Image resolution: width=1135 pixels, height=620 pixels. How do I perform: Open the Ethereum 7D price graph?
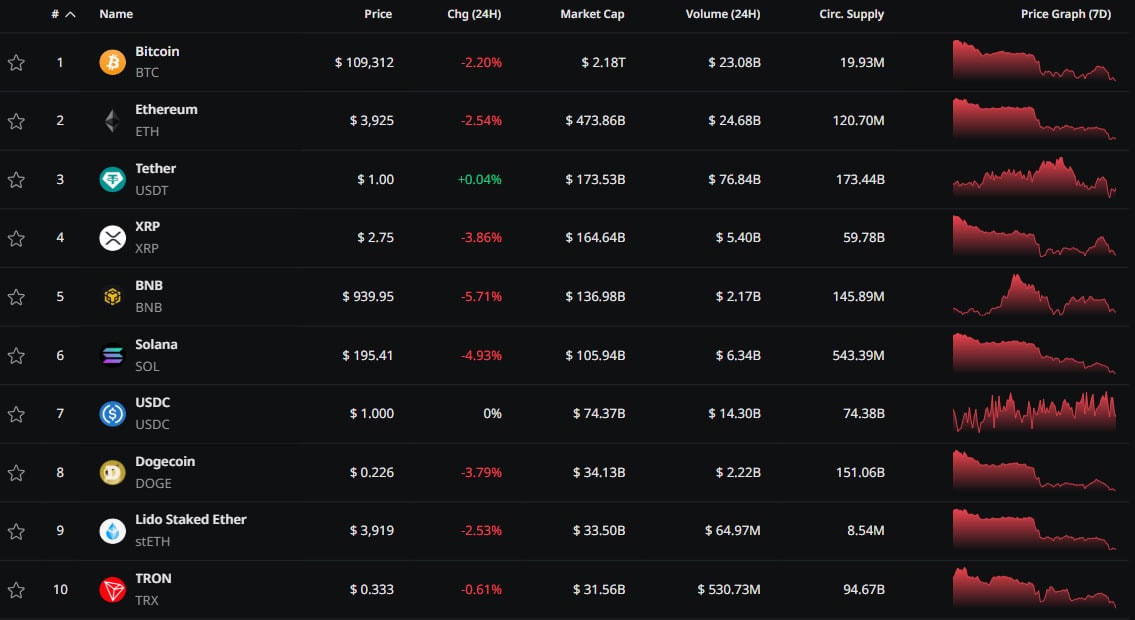1034,120
